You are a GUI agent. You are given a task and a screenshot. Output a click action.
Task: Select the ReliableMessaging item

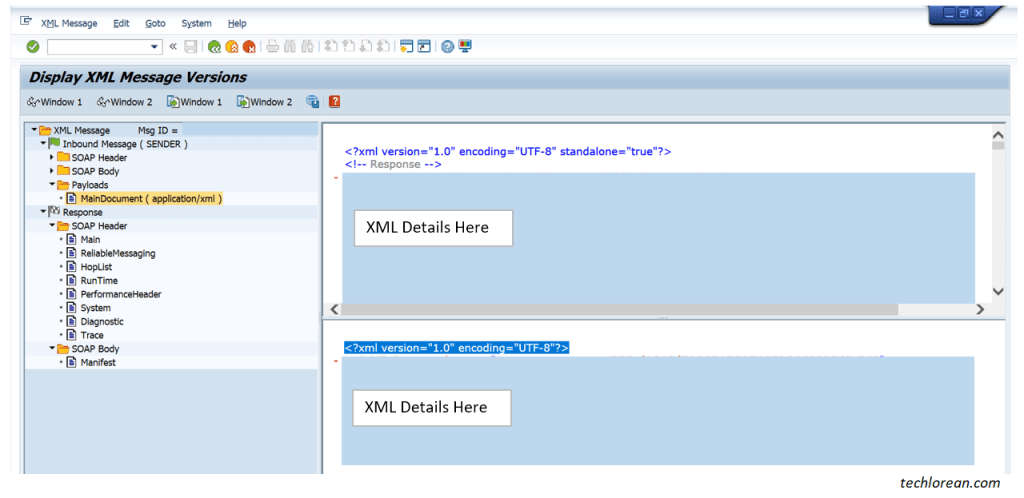[x=118, y=253]
